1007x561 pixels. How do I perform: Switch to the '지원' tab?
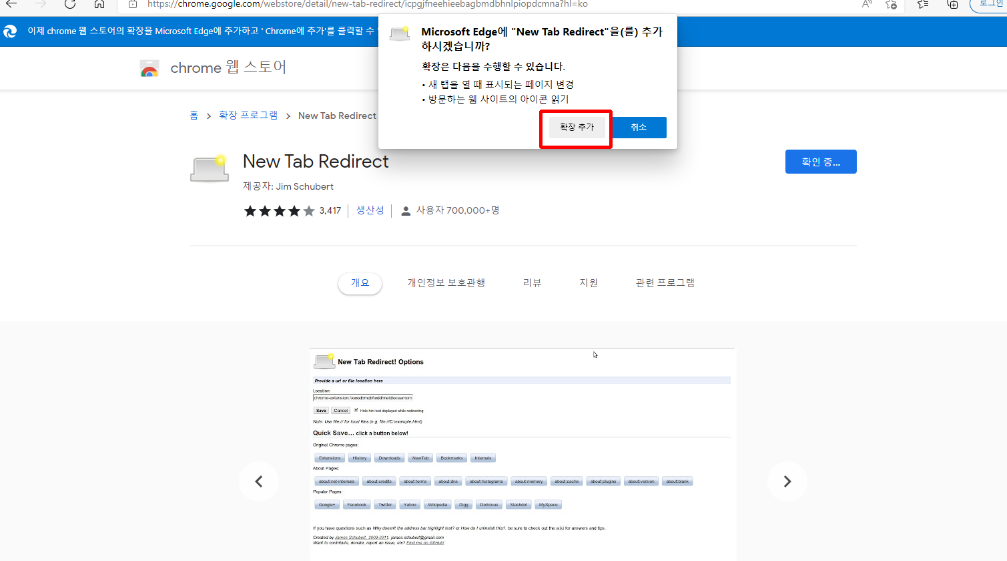588,283
